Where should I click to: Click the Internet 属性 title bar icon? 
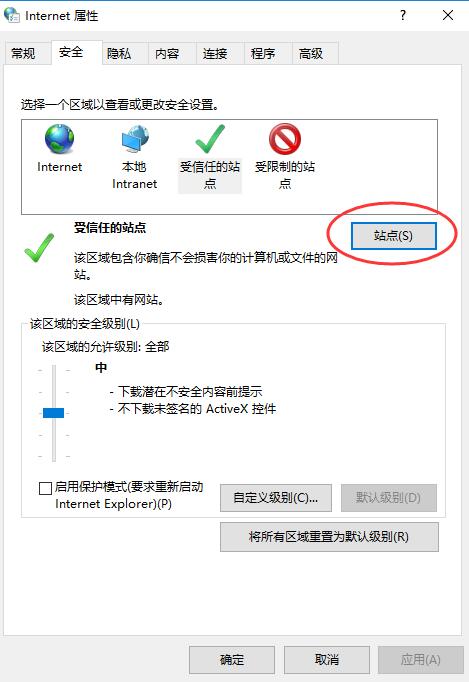click(12, 15)
